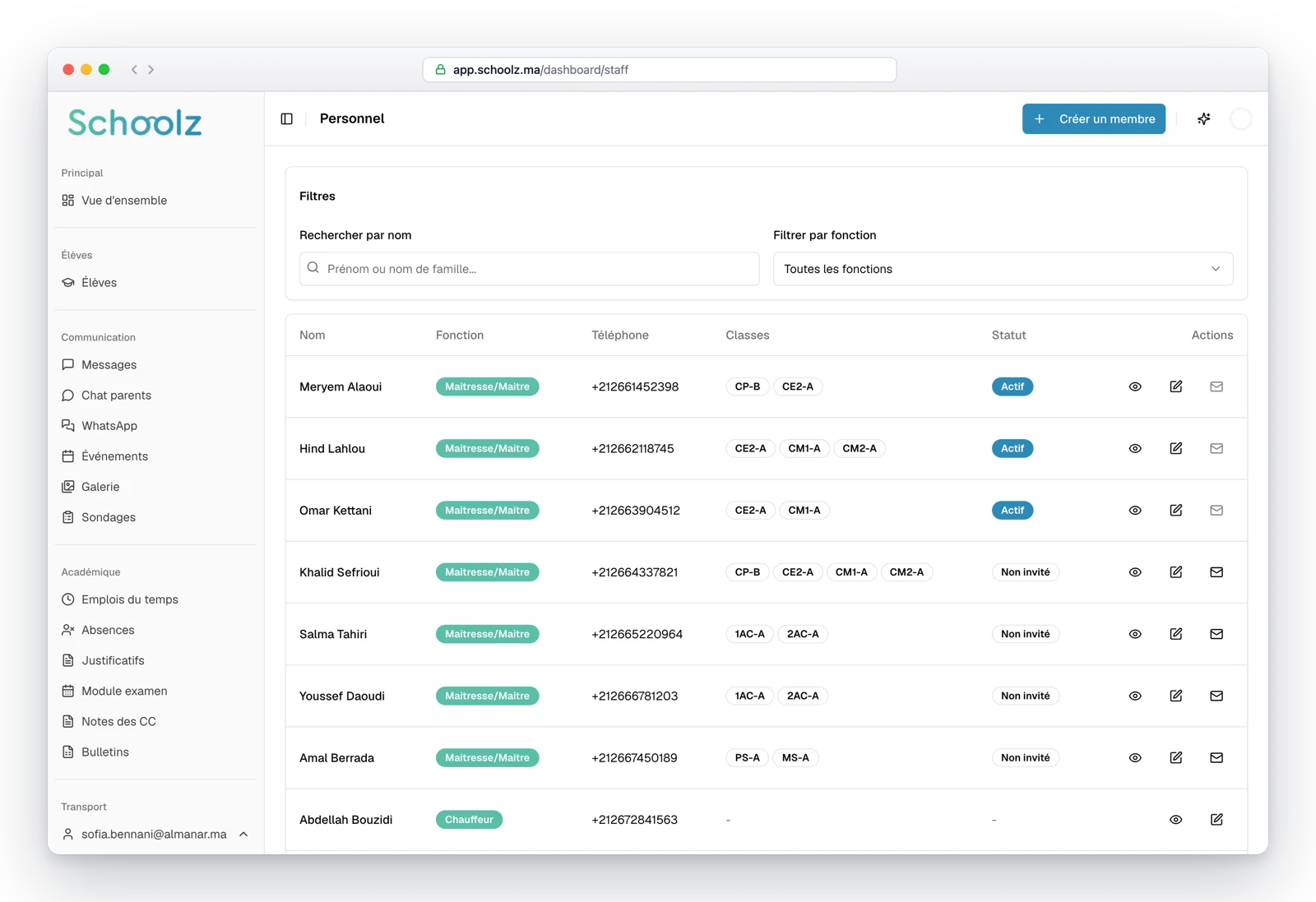The height and width of the screenshot is (902, 1316).
Task: Click the lock icon in address bar
Action: pos(440,70)
